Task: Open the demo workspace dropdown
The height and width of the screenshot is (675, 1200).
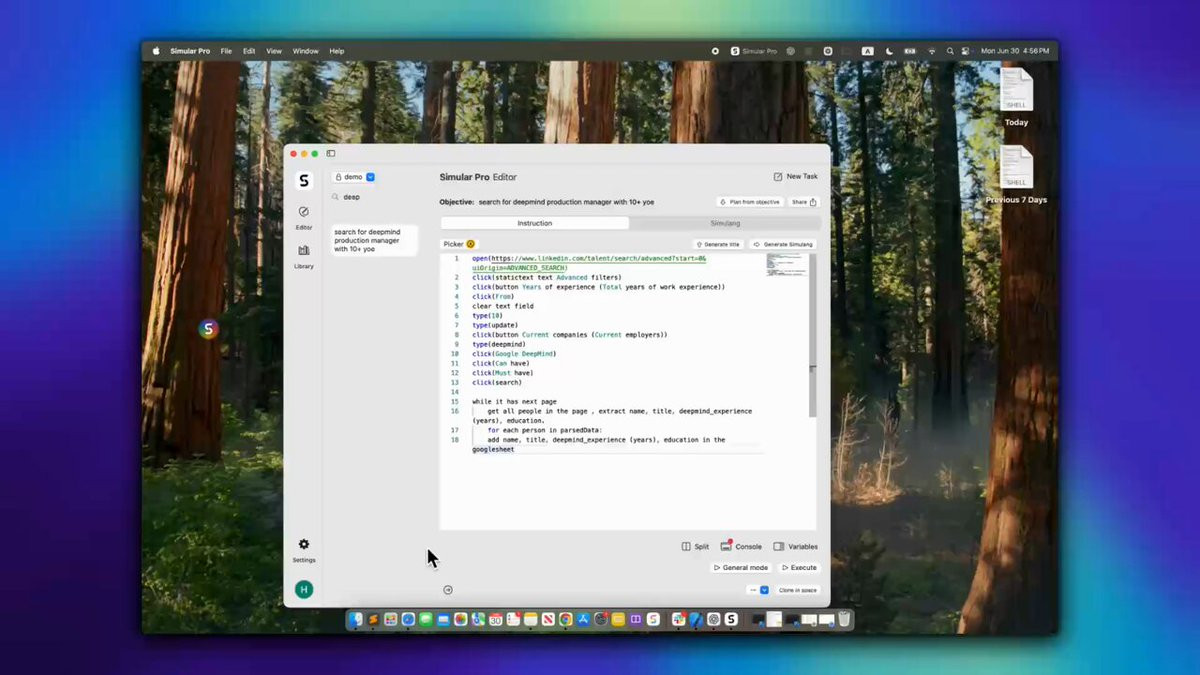Action: click(354, 177)
